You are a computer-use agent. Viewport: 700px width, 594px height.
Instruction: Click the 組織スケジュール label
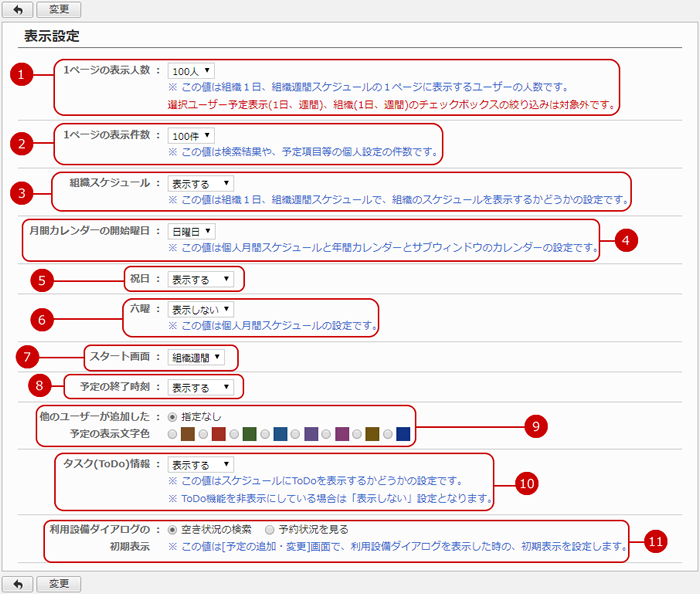coord(110,183)
